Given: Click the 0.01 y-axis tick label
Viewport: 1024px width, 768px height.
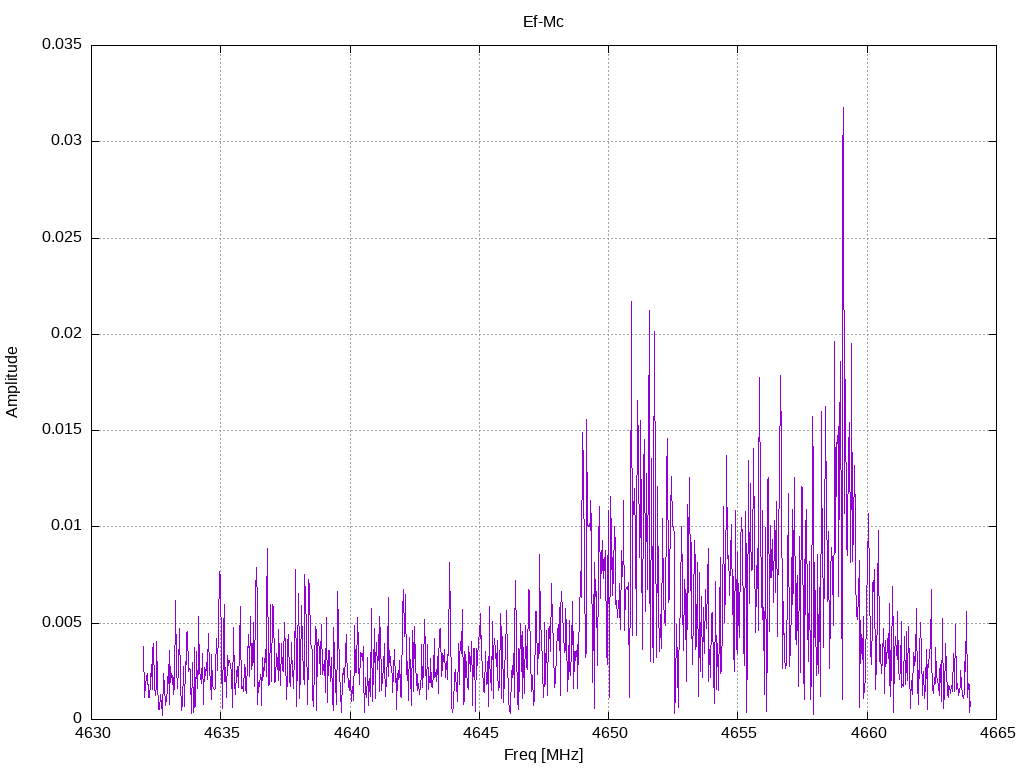Looking at the screenshot, I should tap(65, 526).
